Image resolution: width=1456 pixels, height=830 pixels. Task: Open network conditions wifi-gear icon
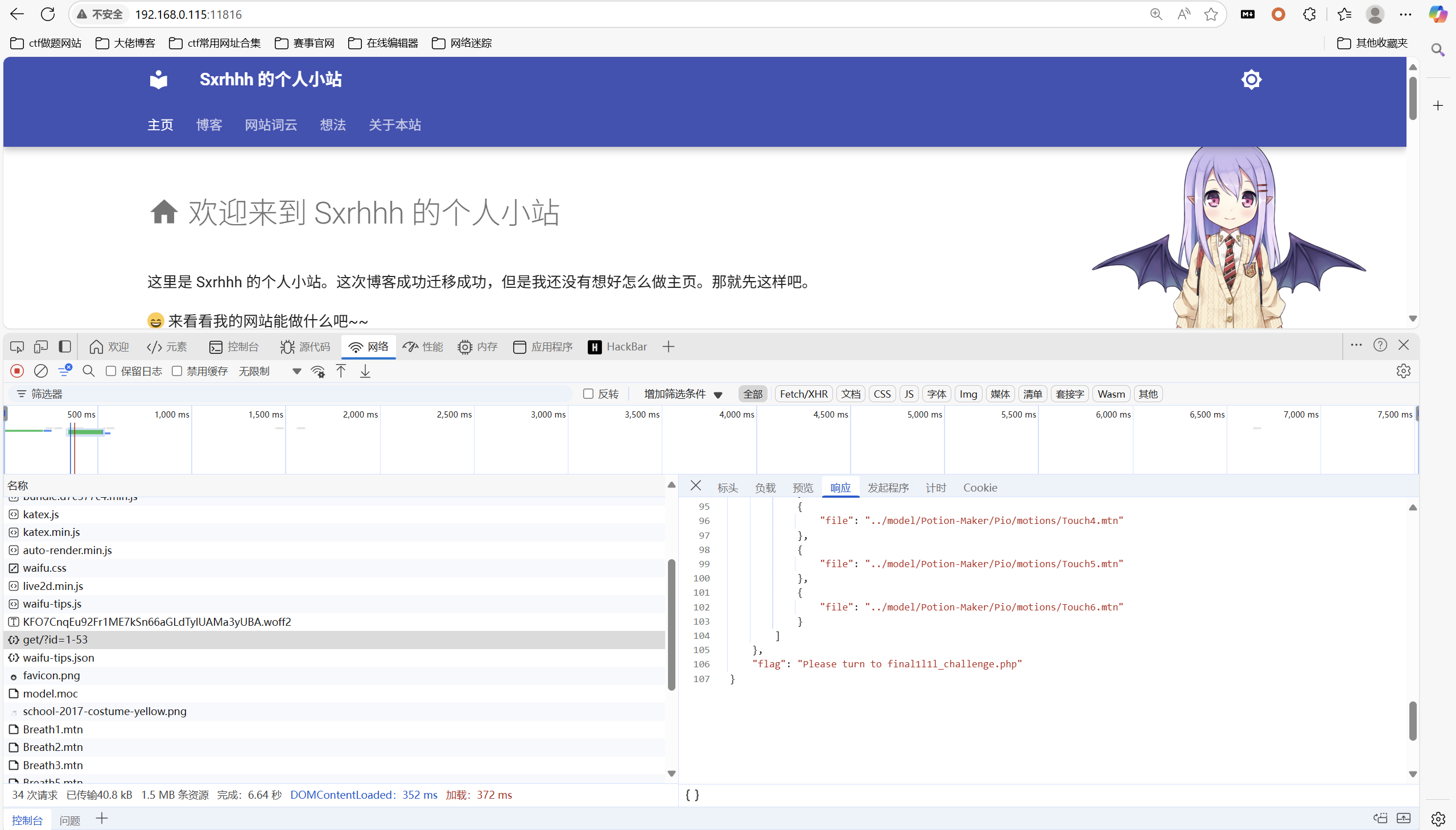(318, 371)
